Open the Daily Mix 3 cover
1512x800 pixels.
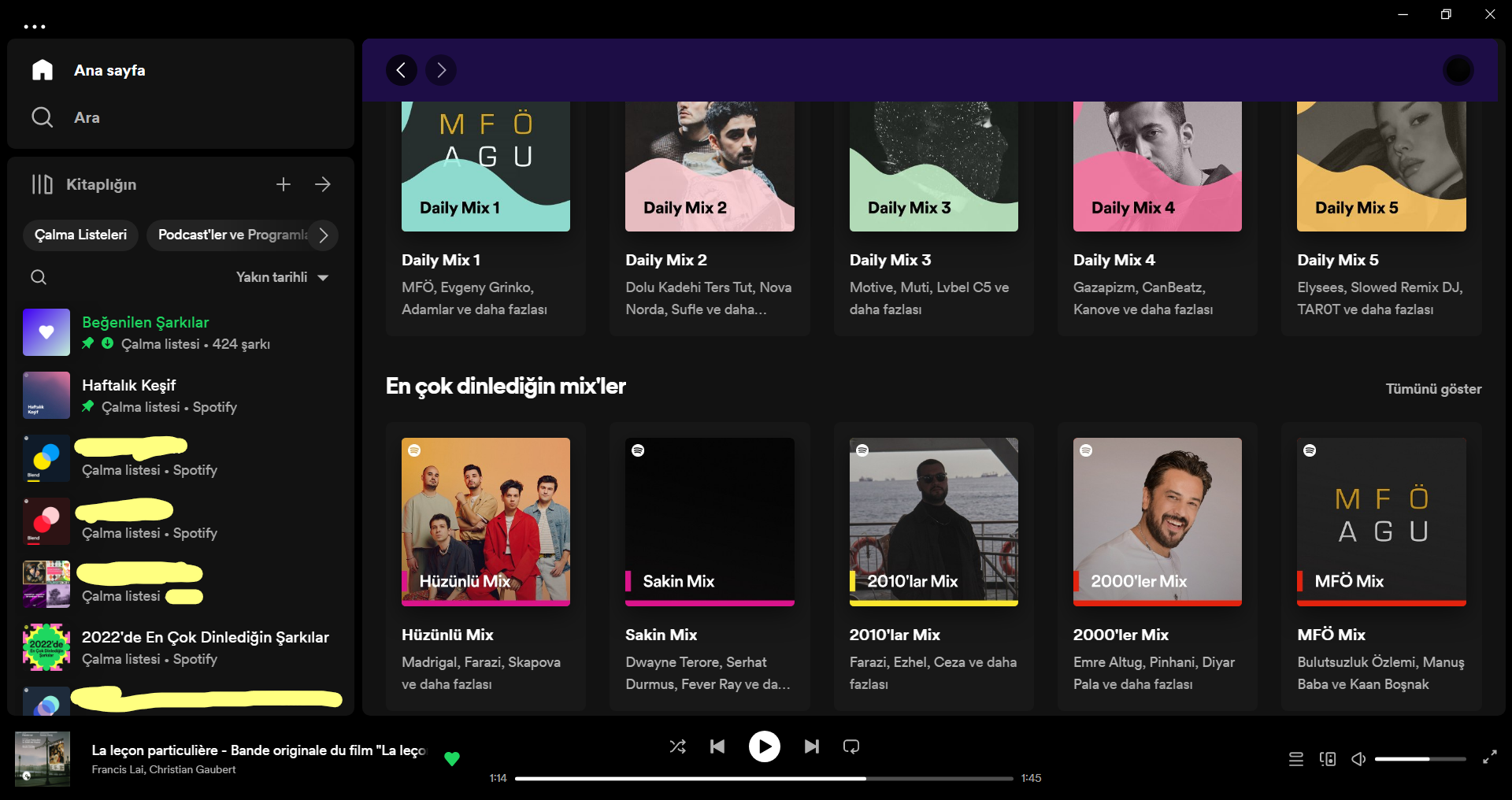pos(934,166)
